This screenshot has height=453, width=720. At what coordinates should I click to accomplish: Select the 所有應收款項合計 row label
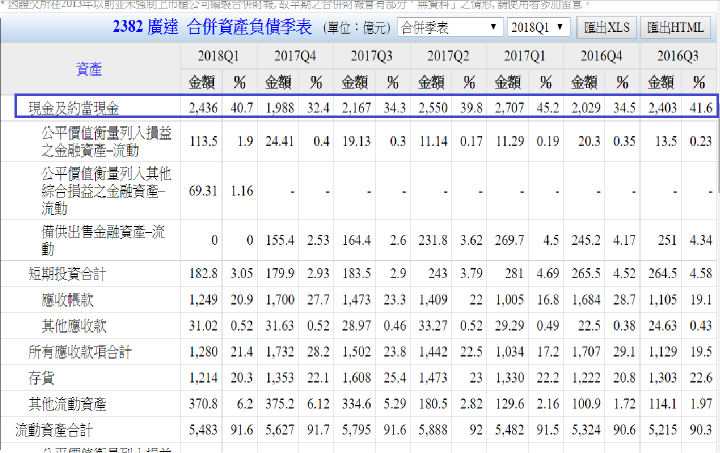[80, 352]
